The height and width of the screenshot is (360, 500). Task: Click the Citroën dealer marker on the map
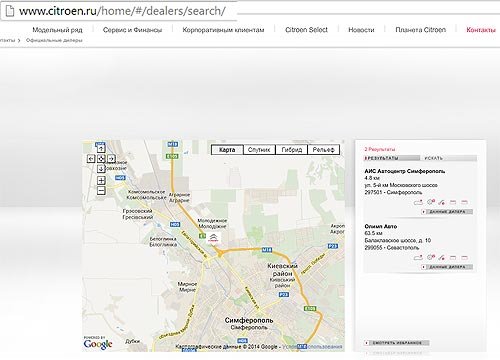coord(213,238)
